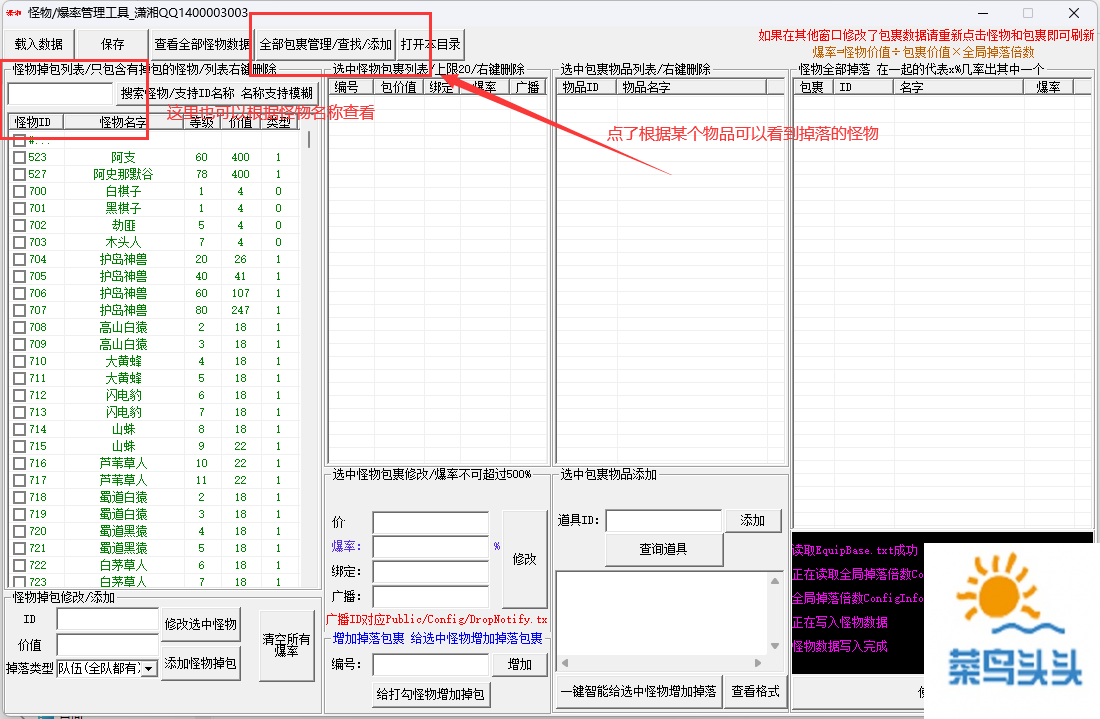The width and height of the screenshot is (1100, 719).
Task: Toggle checkbox for 716 芦苇草人
Action: point(20,464)
